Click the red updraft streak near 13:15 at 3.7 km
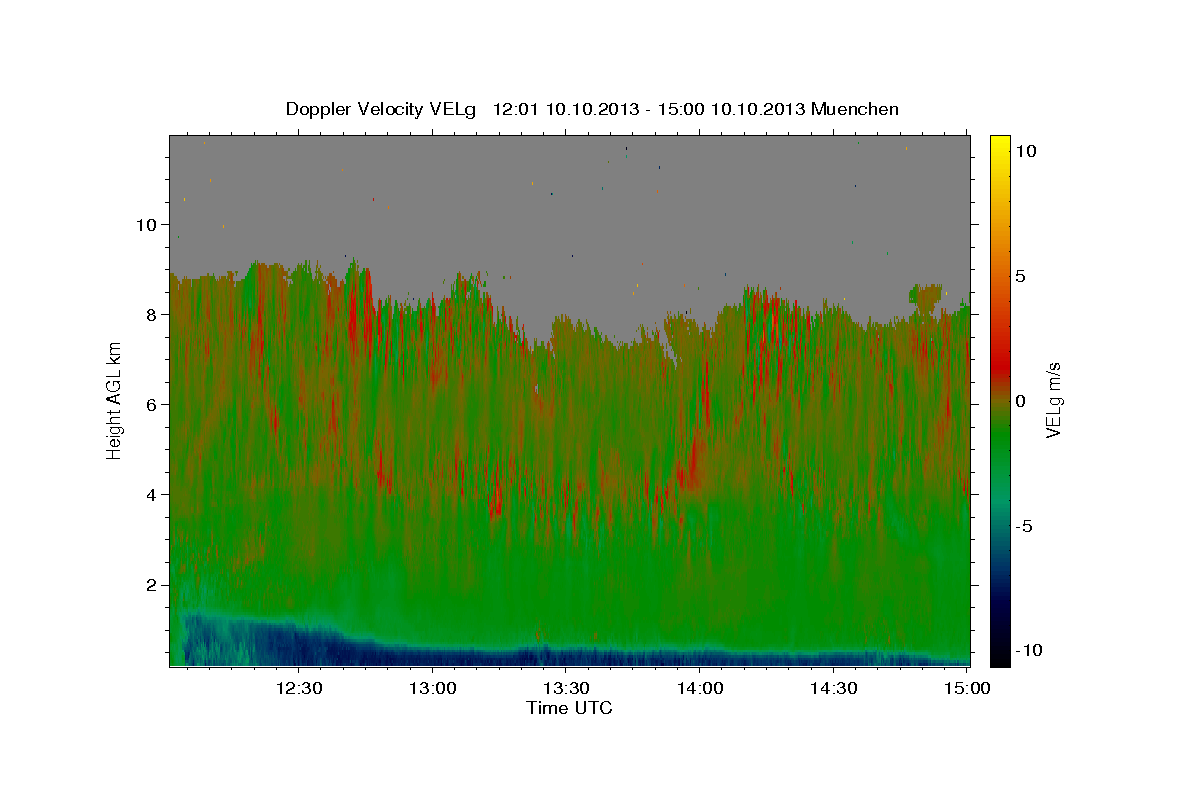The height and width of the screenshot is (800, 1200). tap(495, 500)
